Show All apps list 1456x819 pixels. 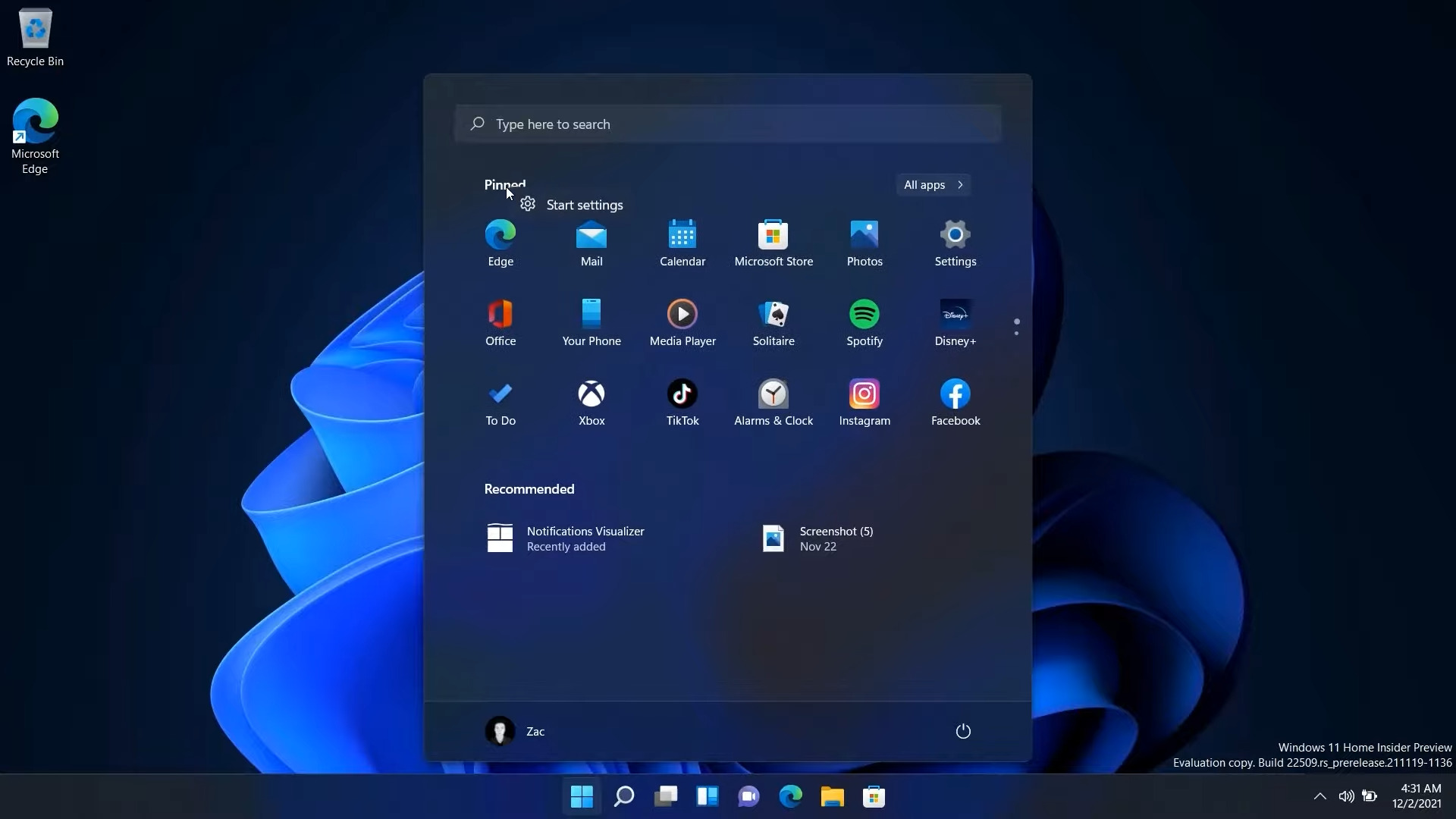pos(934,185)
